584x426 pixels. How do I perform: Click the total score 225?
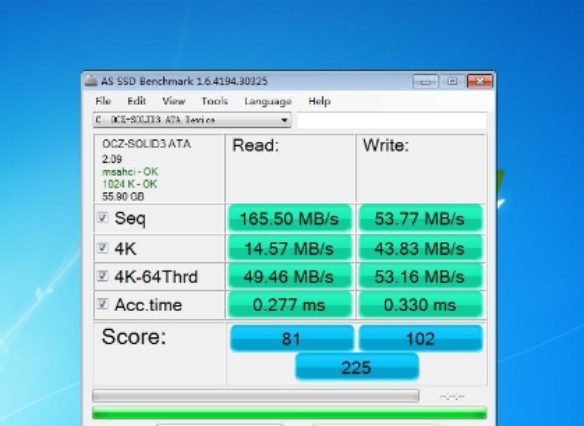coord(357,367)
